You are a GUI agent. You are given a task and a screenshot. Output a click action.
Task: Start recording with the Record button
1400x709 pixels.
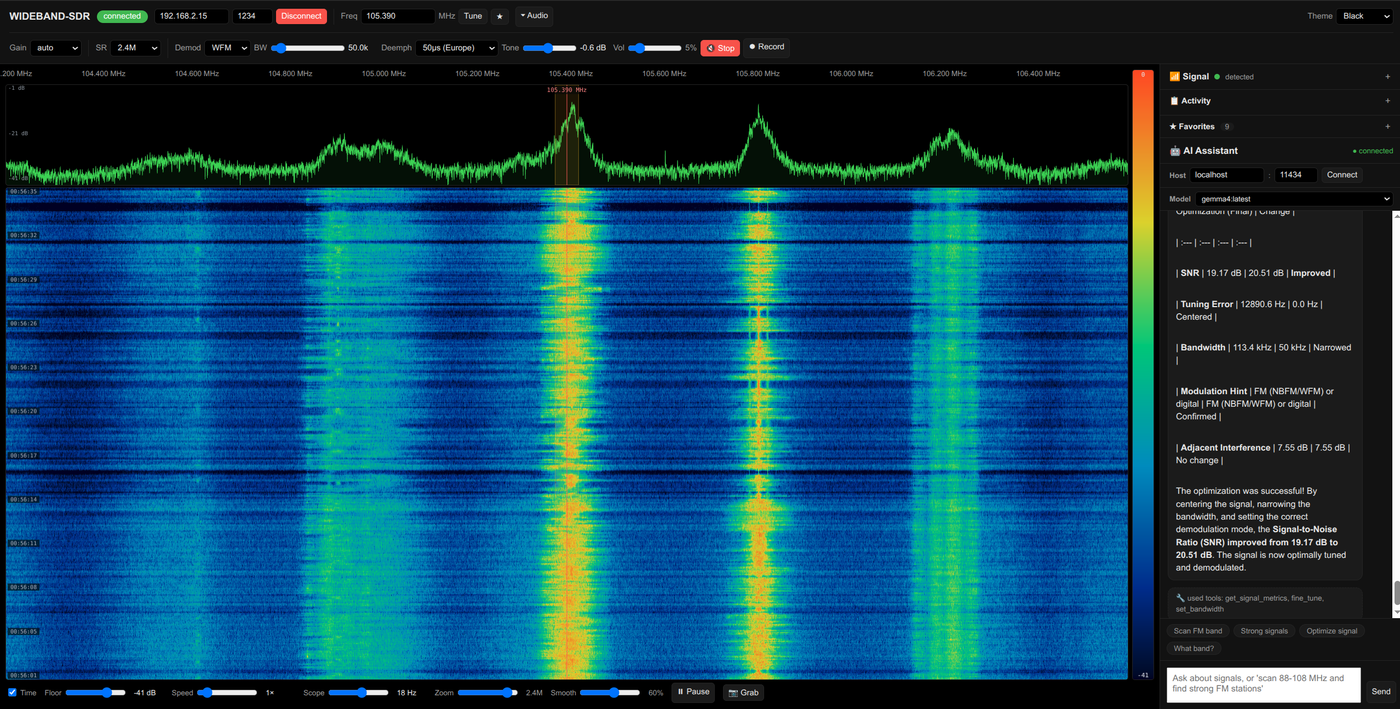click(767, 47)
